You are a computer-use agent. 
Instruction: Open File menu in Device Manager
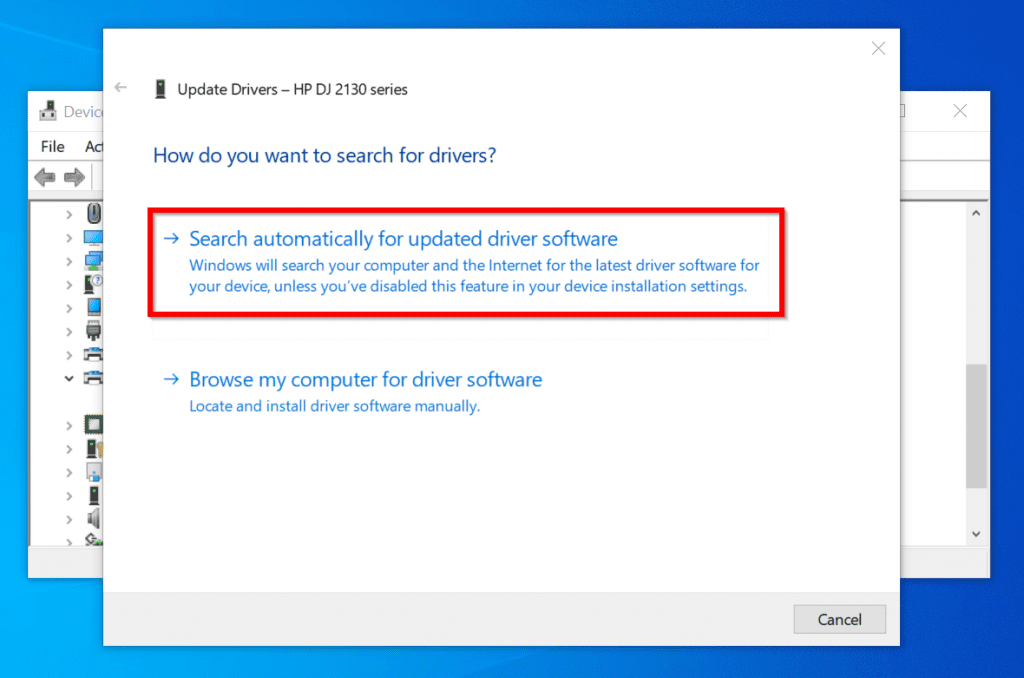tap(52, 147)
